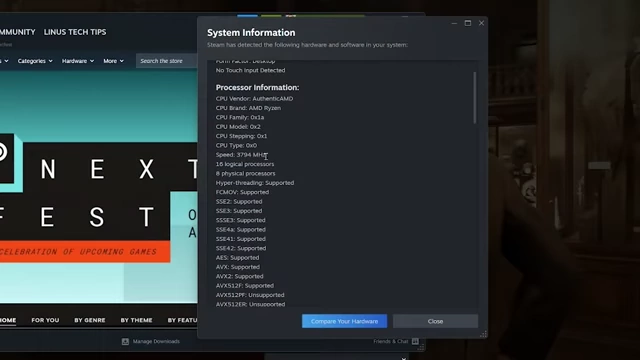
Task: Open the More dropdown in Steam store
Action: click(x=113, y=61)
